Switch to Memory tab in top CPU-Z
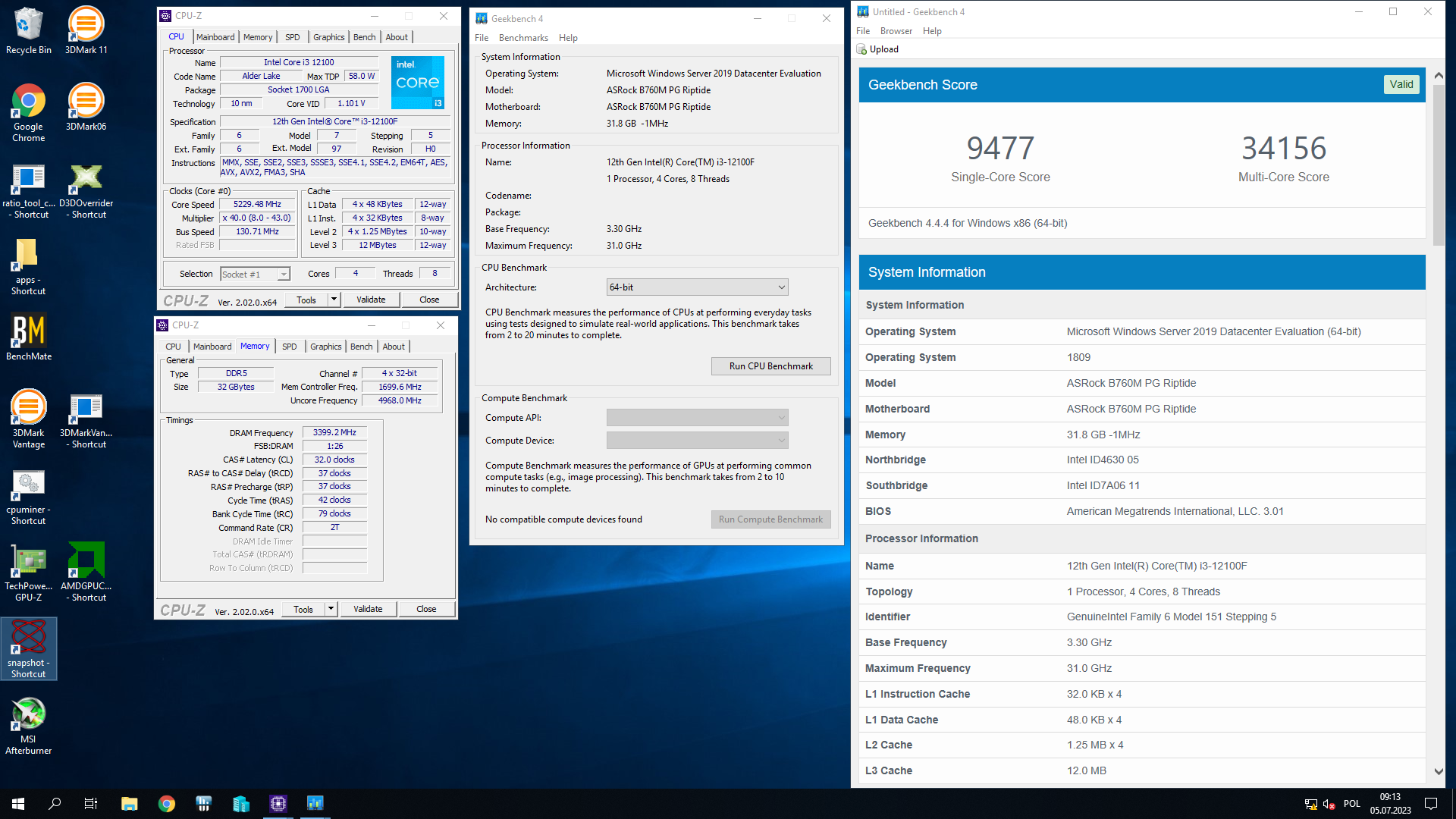Viewport: 1456px width, 819px height. (x=258, y=37)
